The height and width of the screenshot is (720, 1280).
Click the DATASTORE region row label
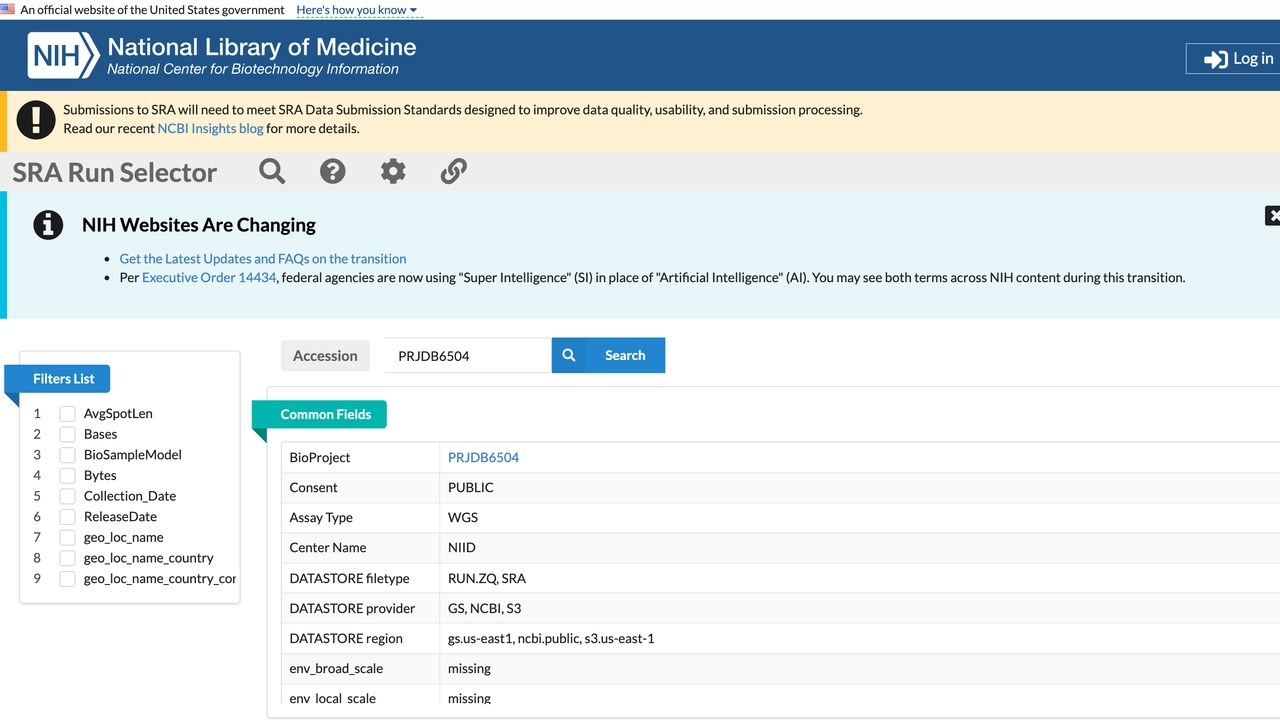pyautogui.click(x=346, y=638)
